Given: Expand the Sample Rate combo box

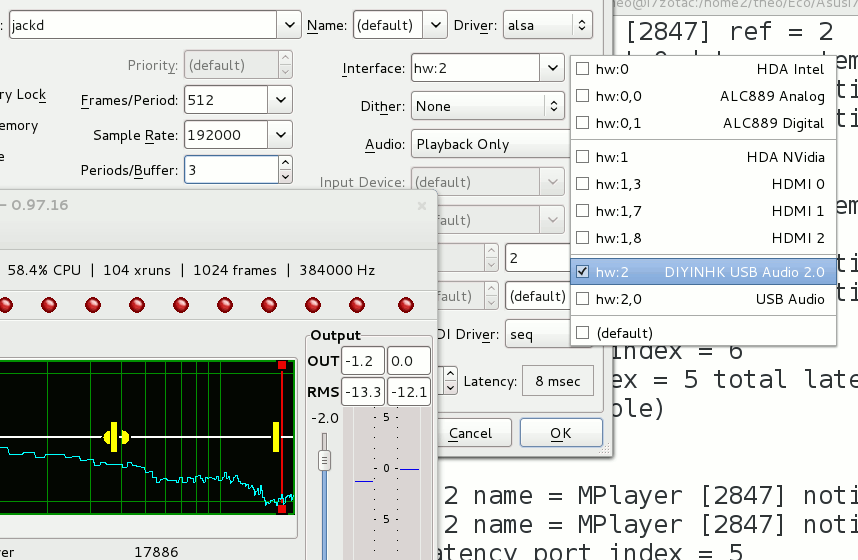Looking at the screenshot, I should [x=281, y=135].
